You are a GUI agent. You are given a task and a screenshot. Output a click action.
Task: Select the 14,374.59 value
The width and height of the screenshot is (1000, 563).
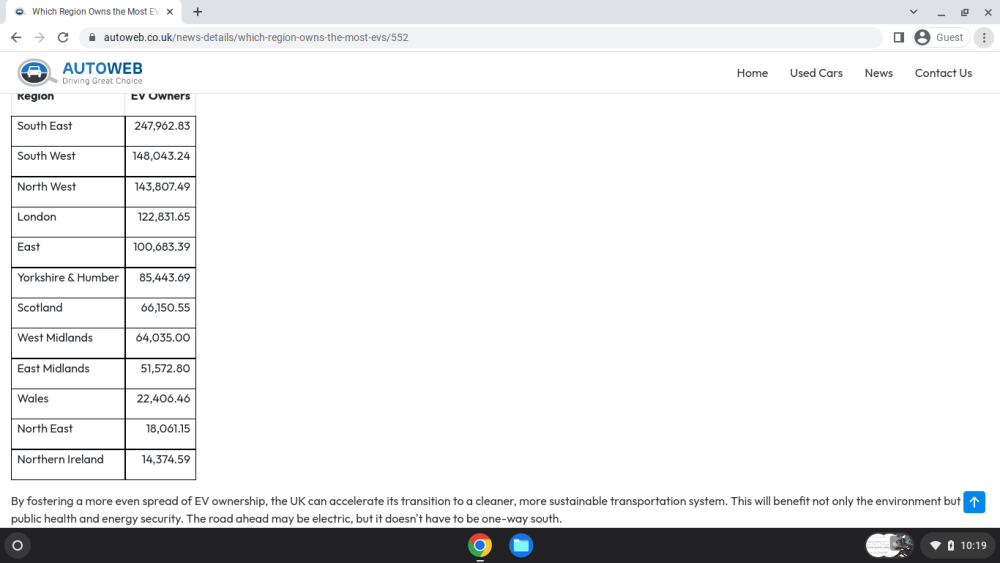166,459
